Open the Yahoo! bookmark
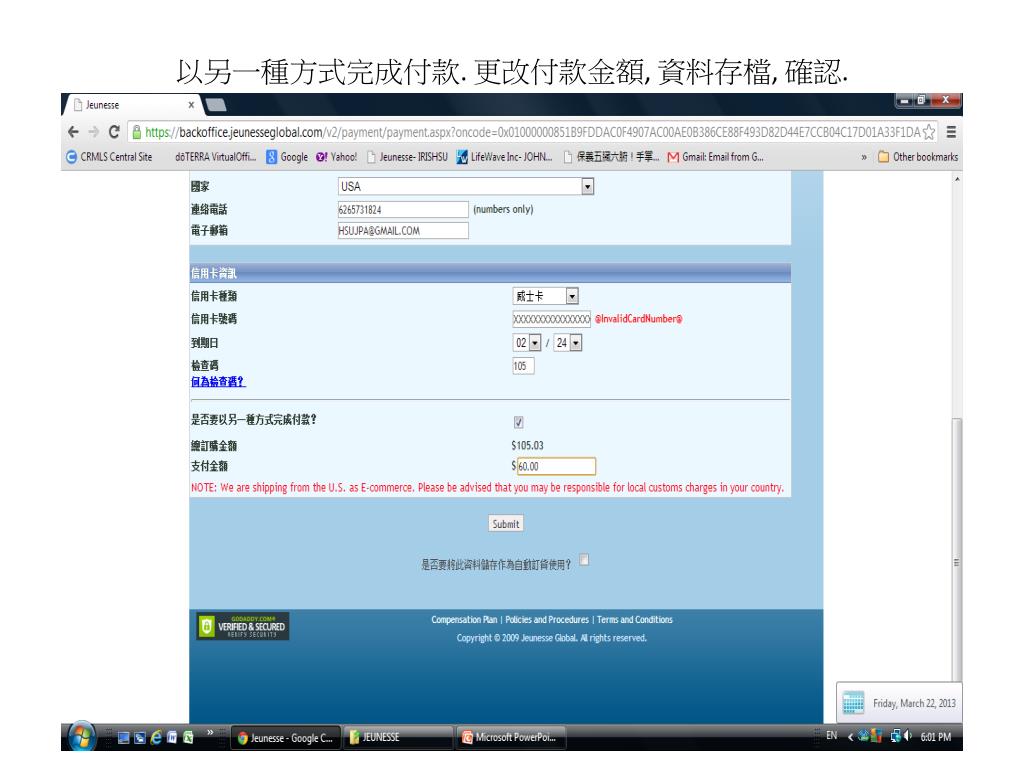This screenshot has height=768, width=1024. click(337, 157)
